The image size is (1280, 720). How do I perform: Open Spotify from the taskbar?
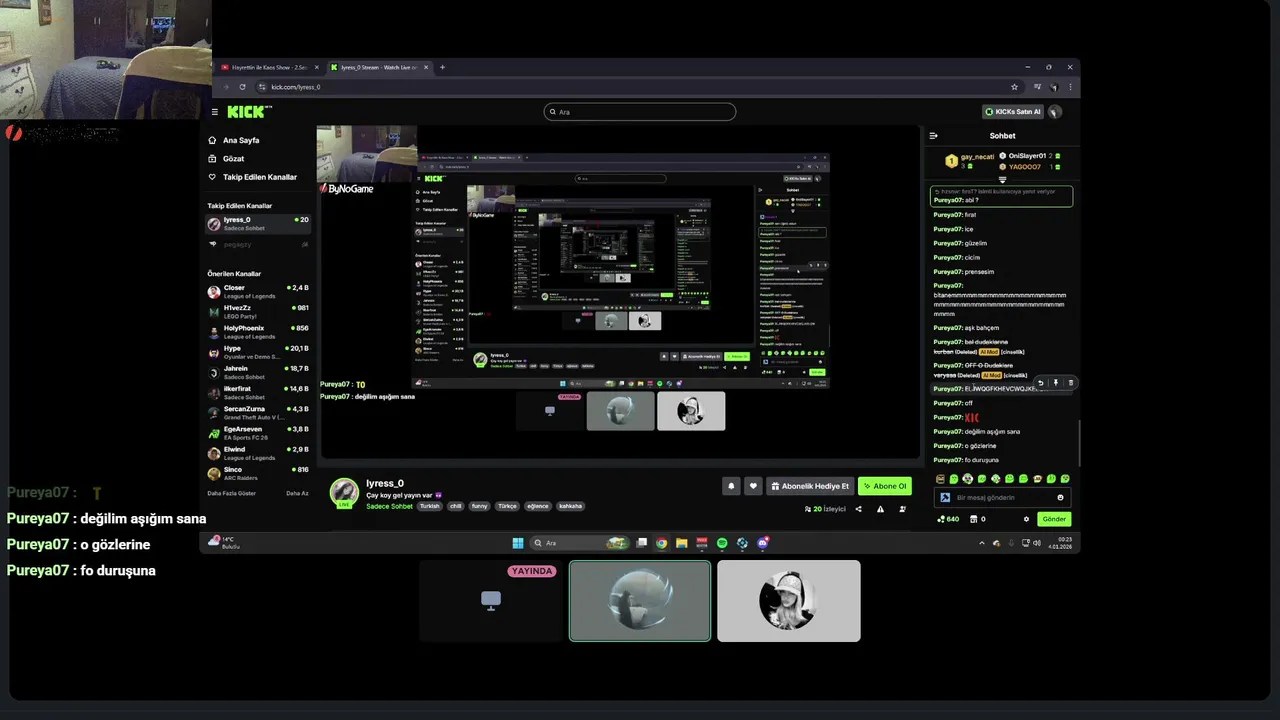click(x=722, y=543)
